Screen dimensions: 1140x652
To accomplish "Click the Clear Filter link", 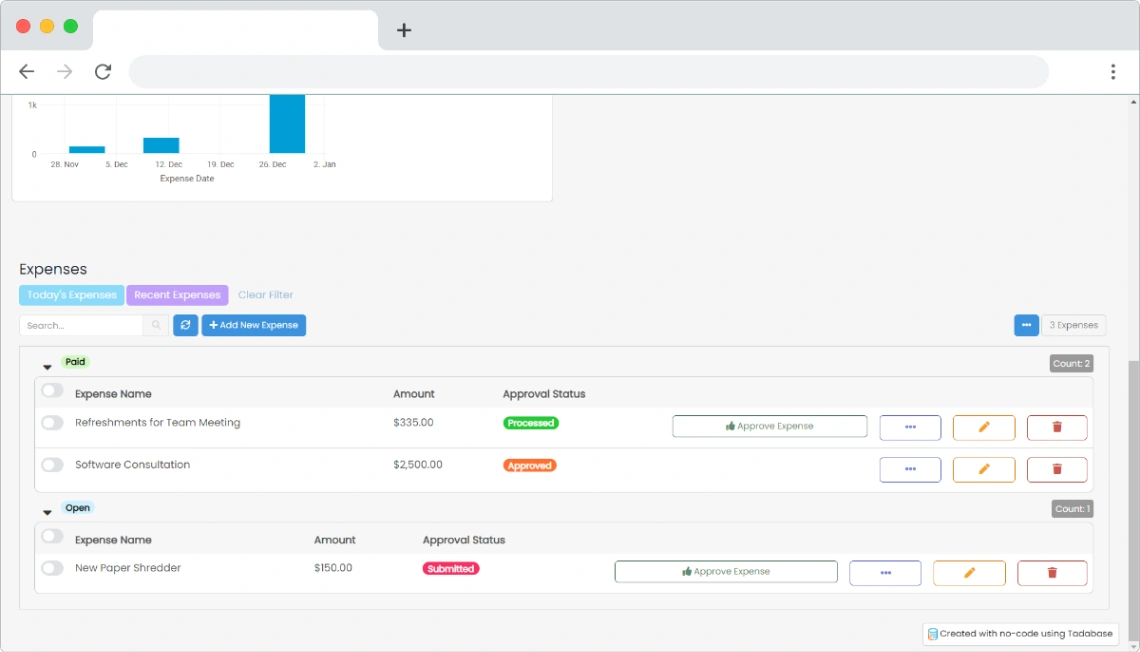I will (x=265, y=295).
